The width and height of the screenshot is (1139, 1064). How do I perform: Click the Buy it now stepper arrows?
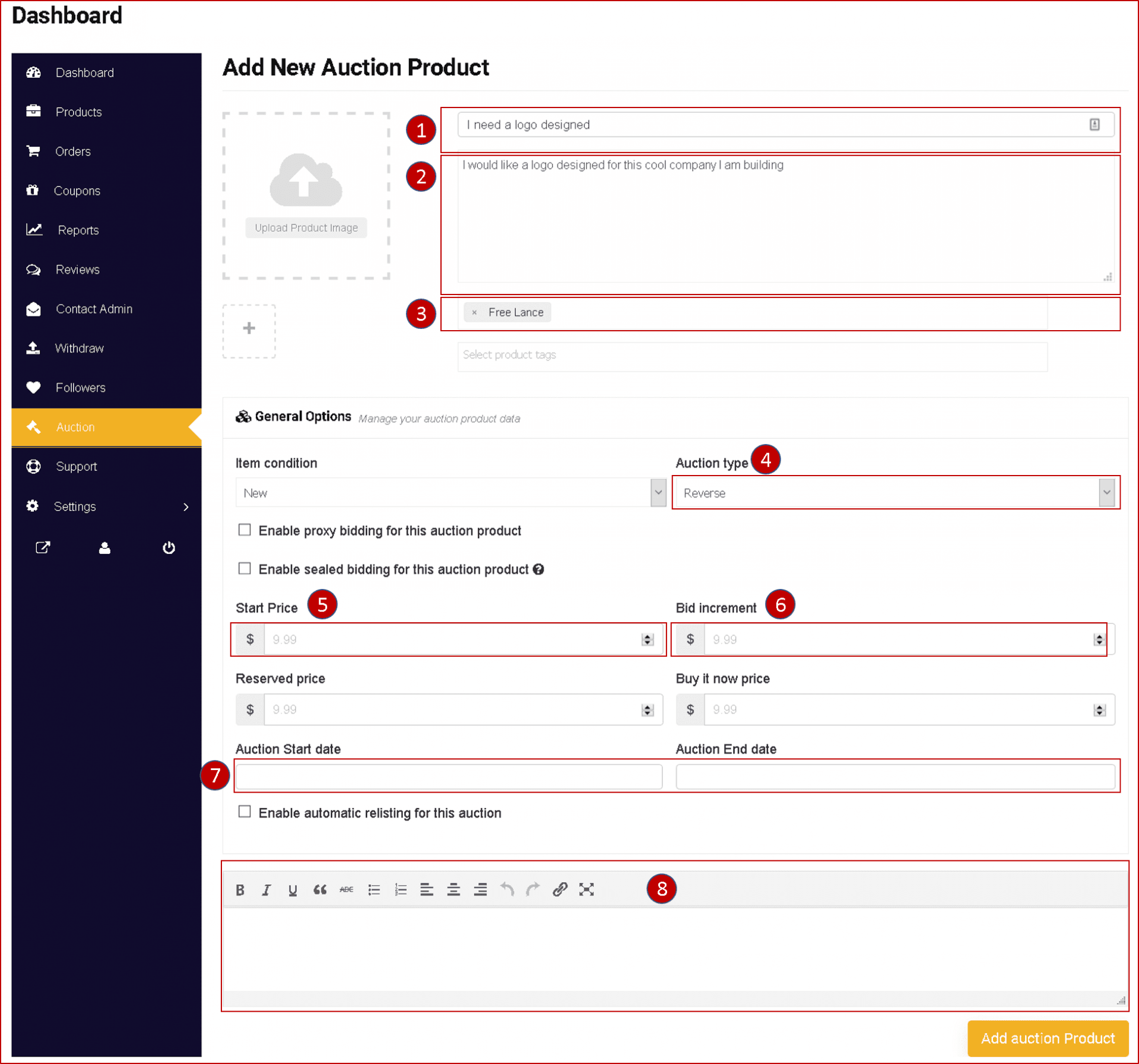point(1099,710)
